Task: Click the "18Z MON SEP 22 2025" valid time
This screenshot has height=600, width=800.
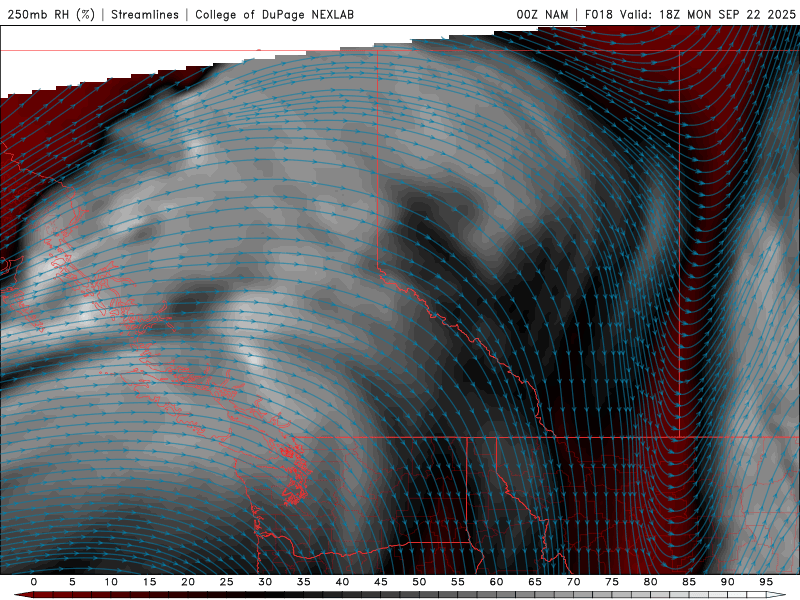Action: 727,15
